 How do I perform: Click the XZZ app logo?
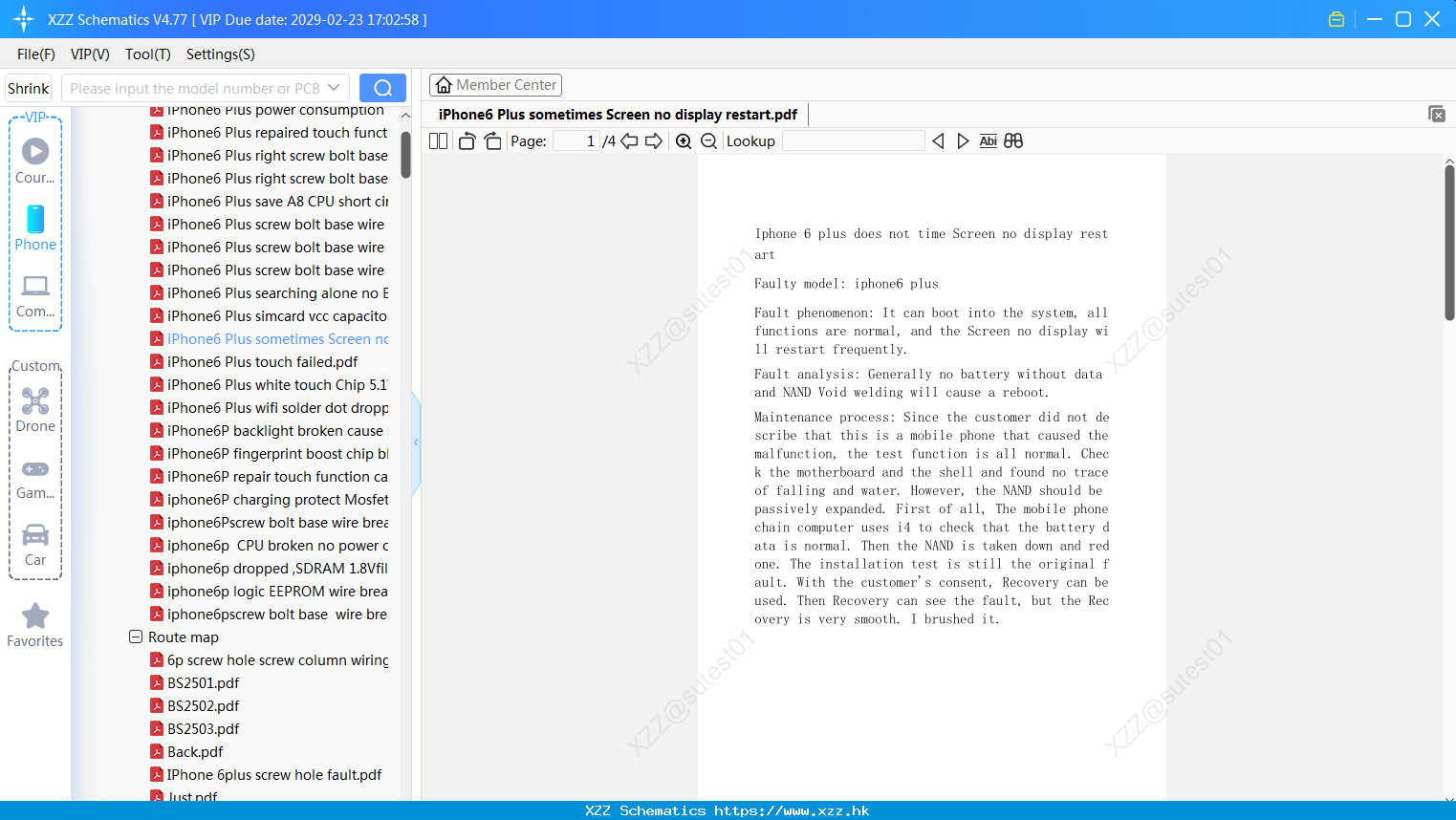click(24, 19)
